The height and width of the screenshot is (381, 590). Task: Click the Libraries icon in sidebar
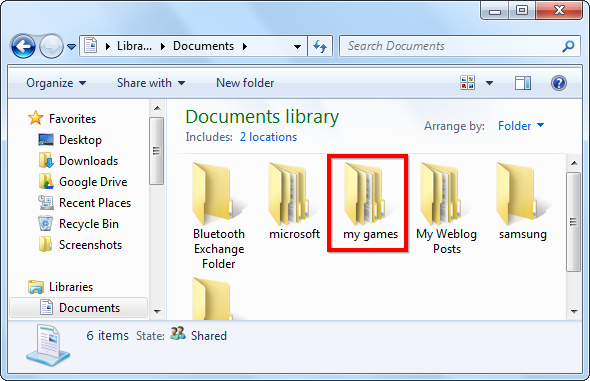pyautogui.click(x=36, y=287)
